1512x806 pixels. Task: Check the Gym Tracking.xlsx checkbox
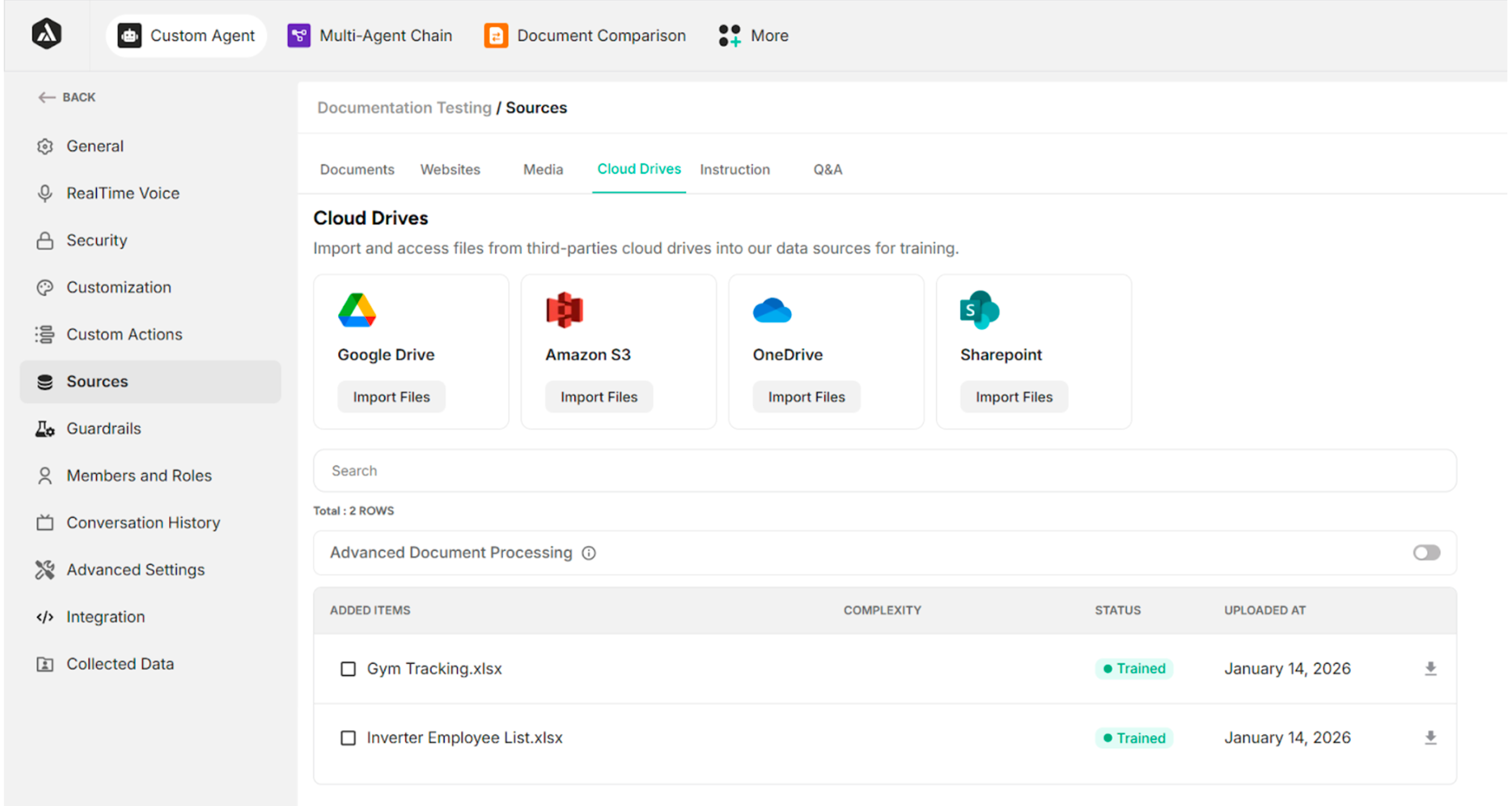tap(348, 669)
